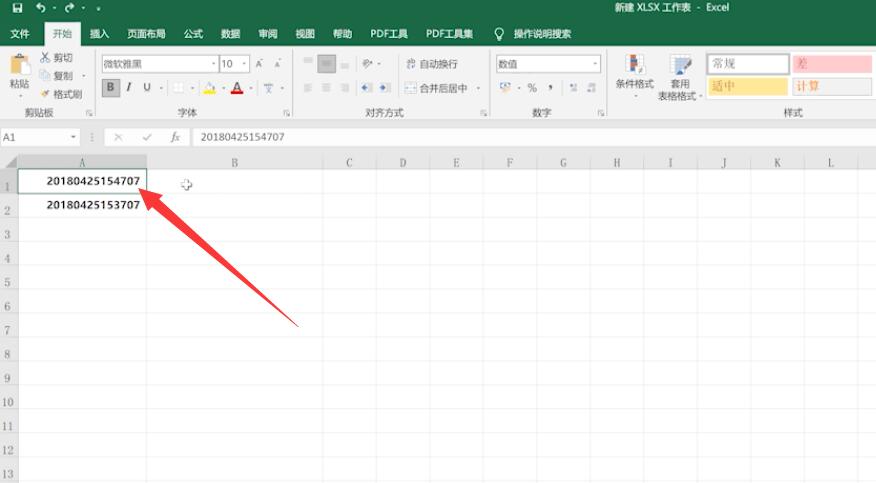The height and width of the screenshot is (483, 876).
Task: Select the 常规 cell style
Action: tap(748, 64)
